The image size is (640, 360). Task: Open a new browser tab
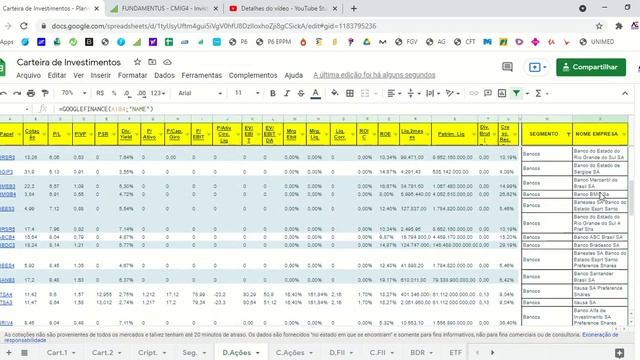[x=354, y=8]
